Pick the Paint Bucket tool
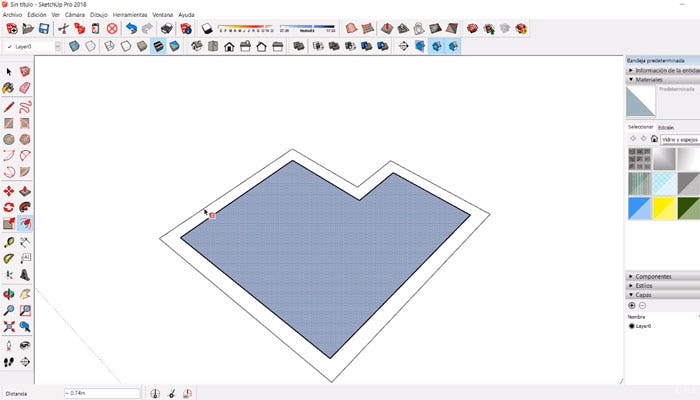700x400 pixels. tap(9, 88)
